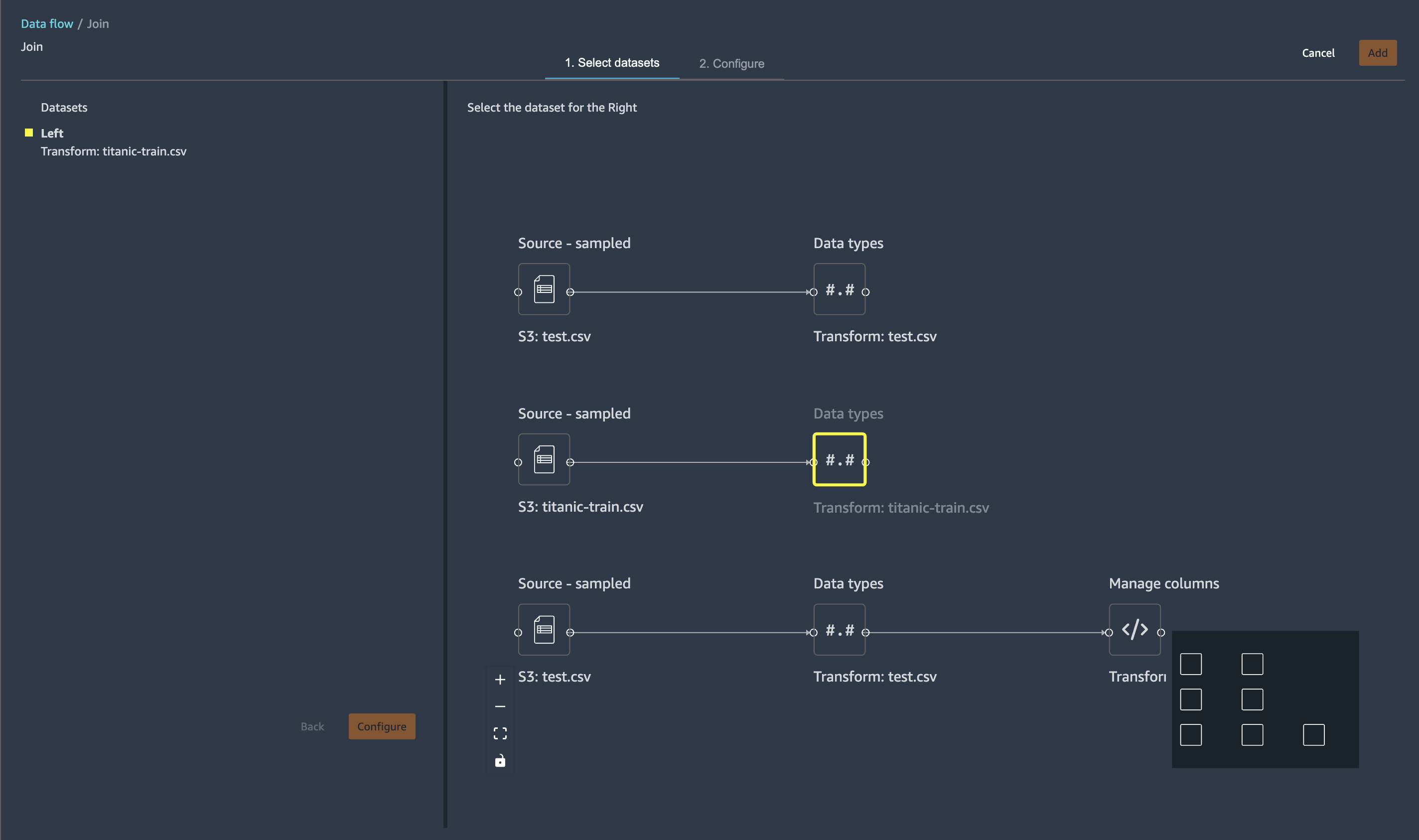This screenshot has height=840, width=1419.
Task: Click the Configure button in left panel
Action: coord(382,726)
